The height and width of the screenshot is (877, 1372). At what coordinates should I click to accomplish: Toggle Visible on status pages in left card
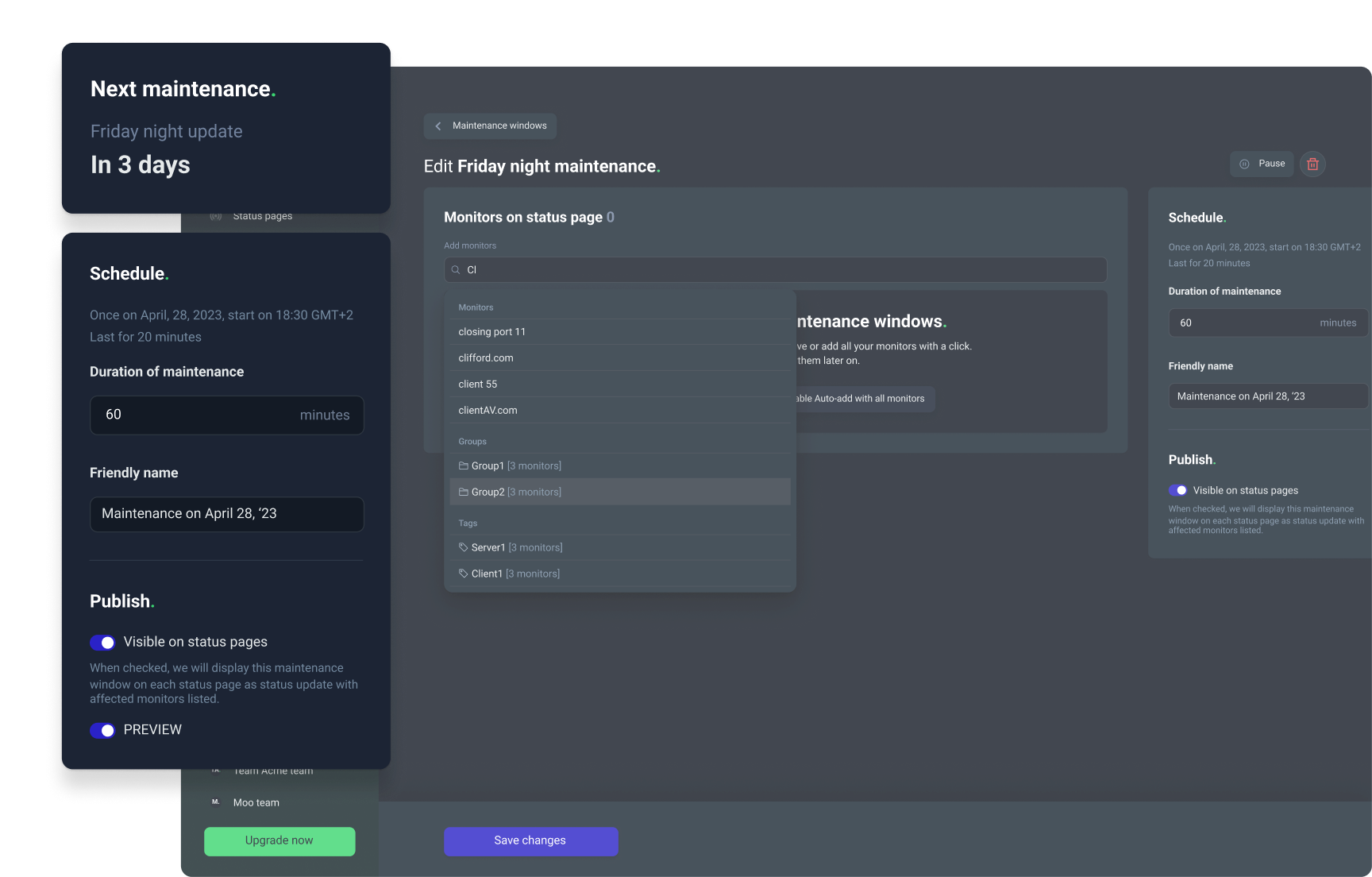click(102, 643)
